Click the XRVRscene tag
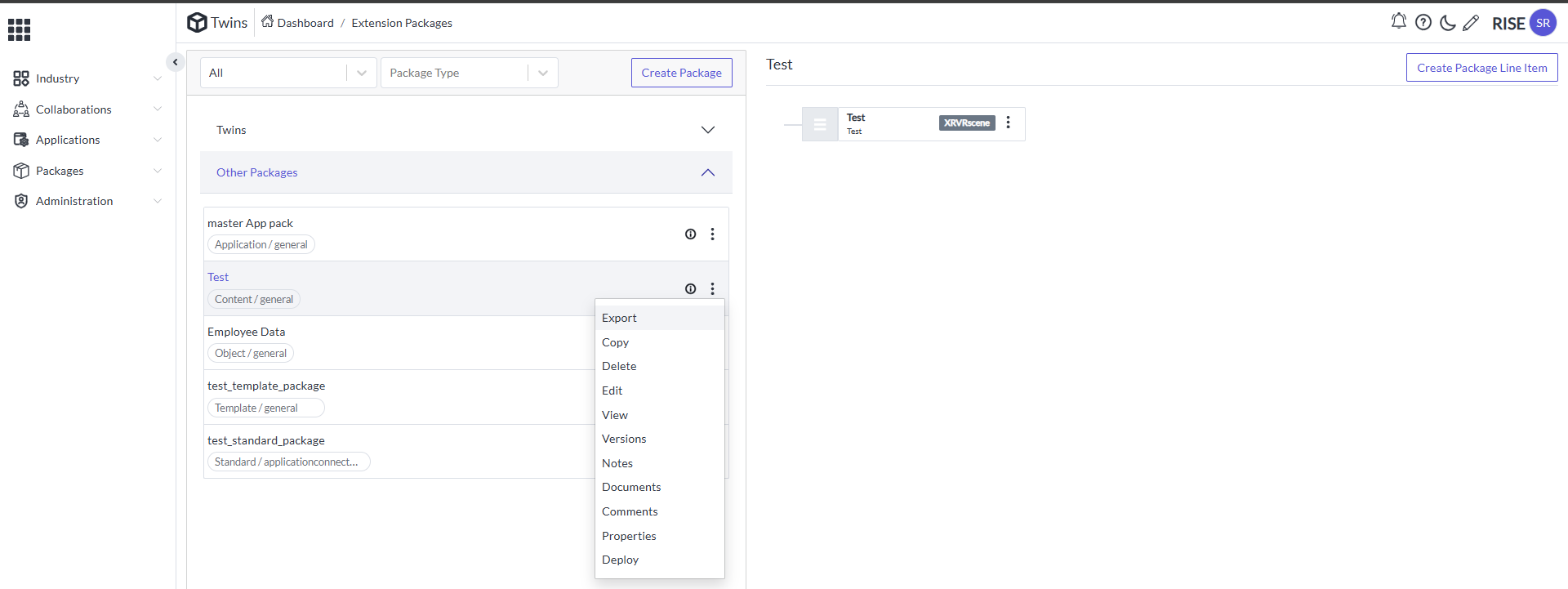This screenshot has height=589, width=1568. [967, 123]
